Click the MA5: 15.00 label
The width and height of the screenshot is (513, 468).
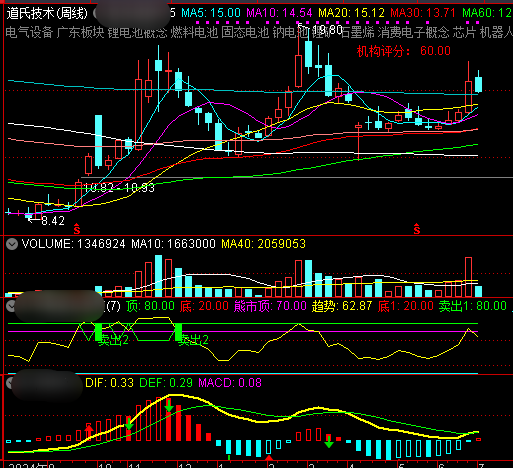point(211,13)
